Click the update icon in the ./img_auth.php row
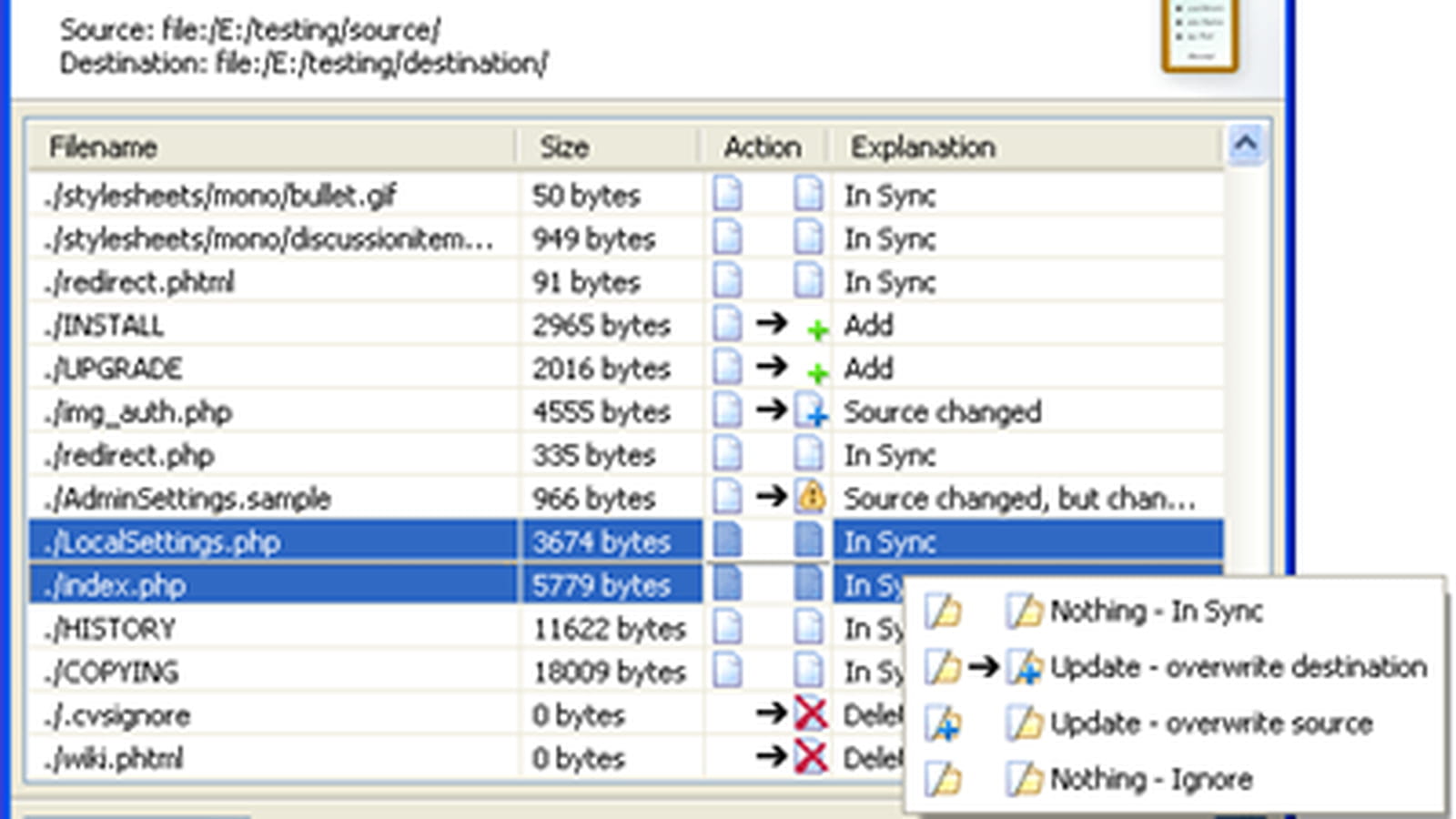The height and width of the screenshot is (819, 1456). pos(811,411)
